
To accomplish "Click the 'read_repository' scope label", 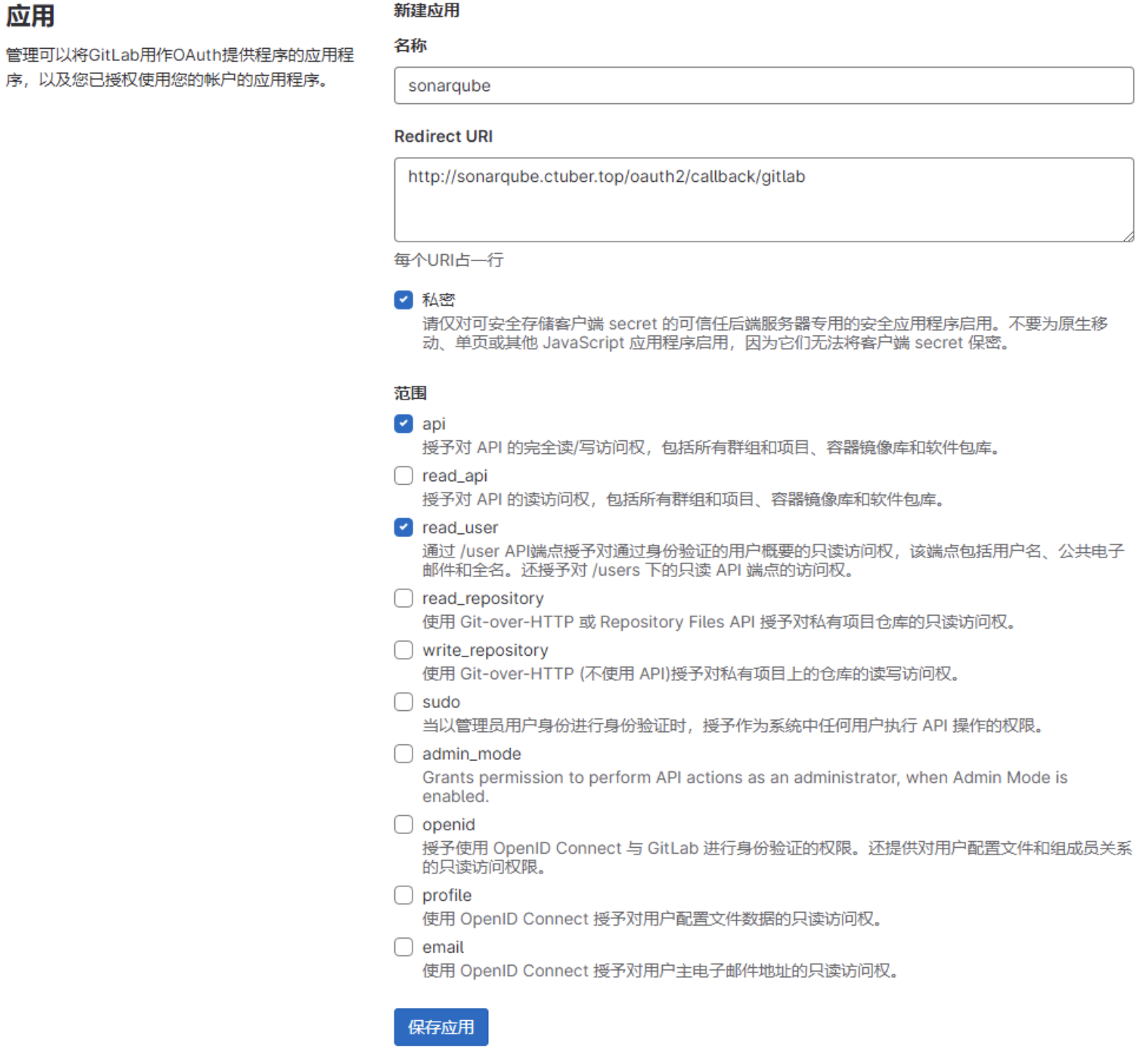I will pos(483,598).
